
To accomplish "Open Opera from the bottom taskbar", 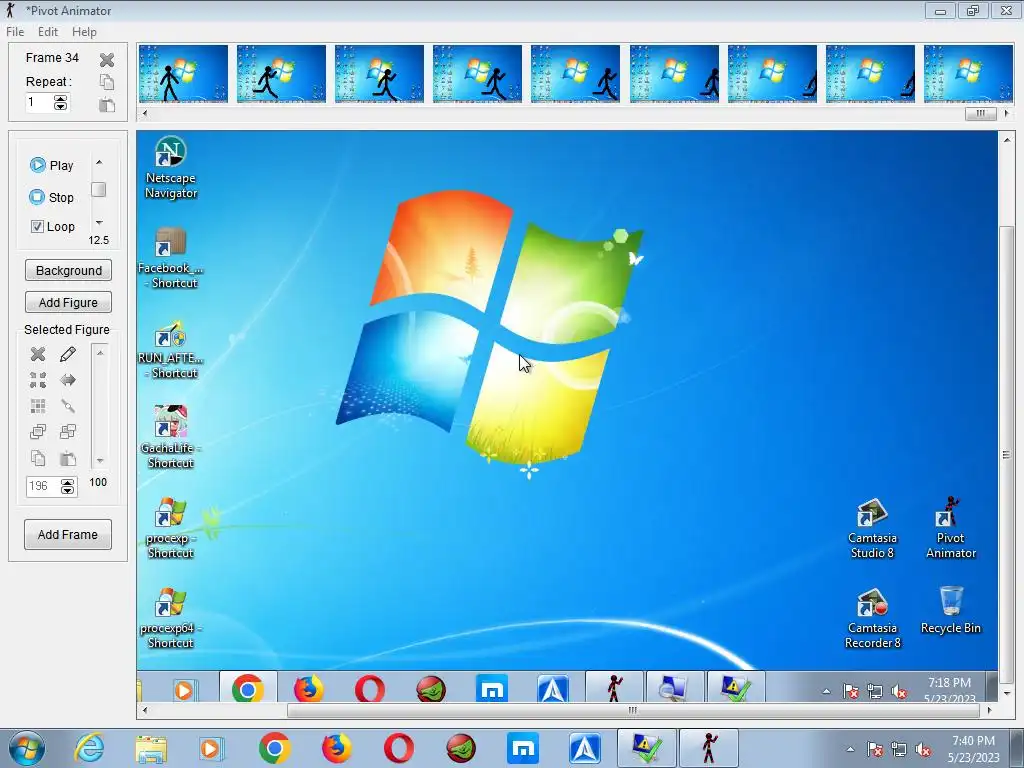I will (398, 748).
